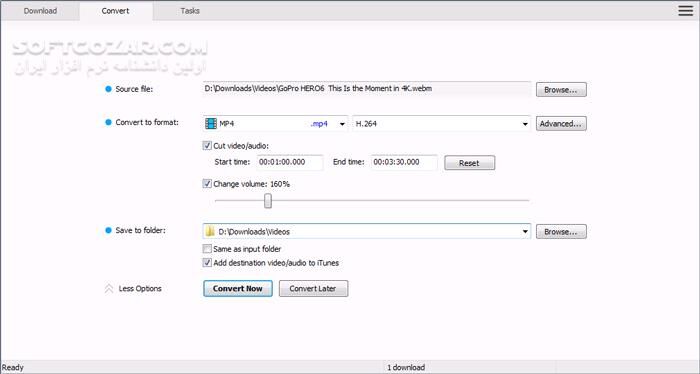This screenshot has height=374, width=700.
Task: Click the 'Source file:' label
Action: [134, 89]
